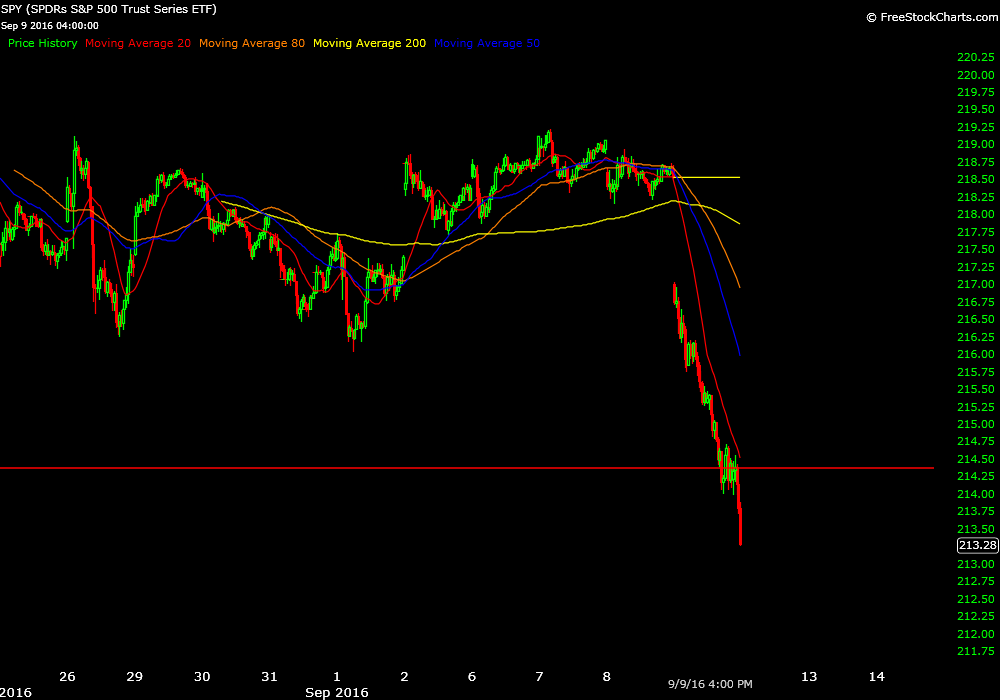Select the blue Moving Average 50 label
Screen dimensions: 1000x700
(487, 43)
